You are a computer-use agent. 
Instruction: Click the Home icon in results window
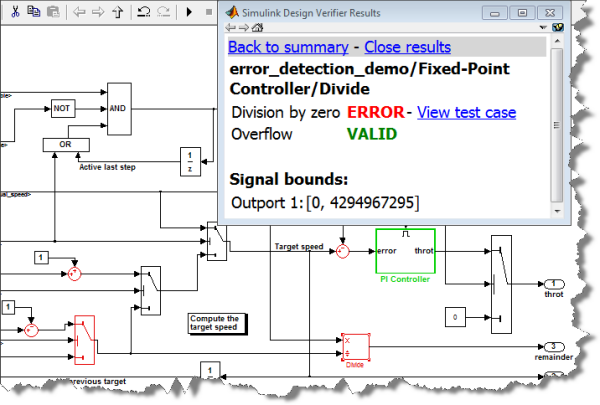click(259, 28)
